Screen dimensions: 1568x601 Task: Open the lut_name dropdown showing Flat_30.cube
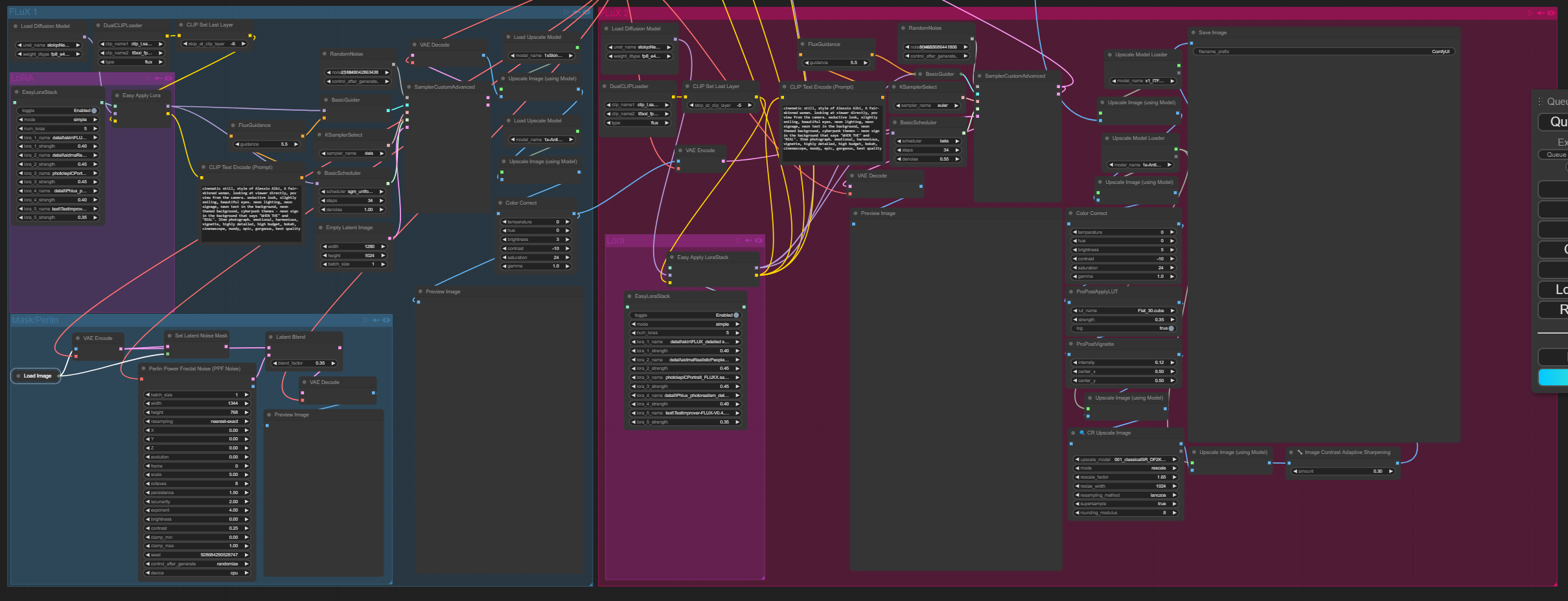pyautogui.click(x=1124, y=311)
